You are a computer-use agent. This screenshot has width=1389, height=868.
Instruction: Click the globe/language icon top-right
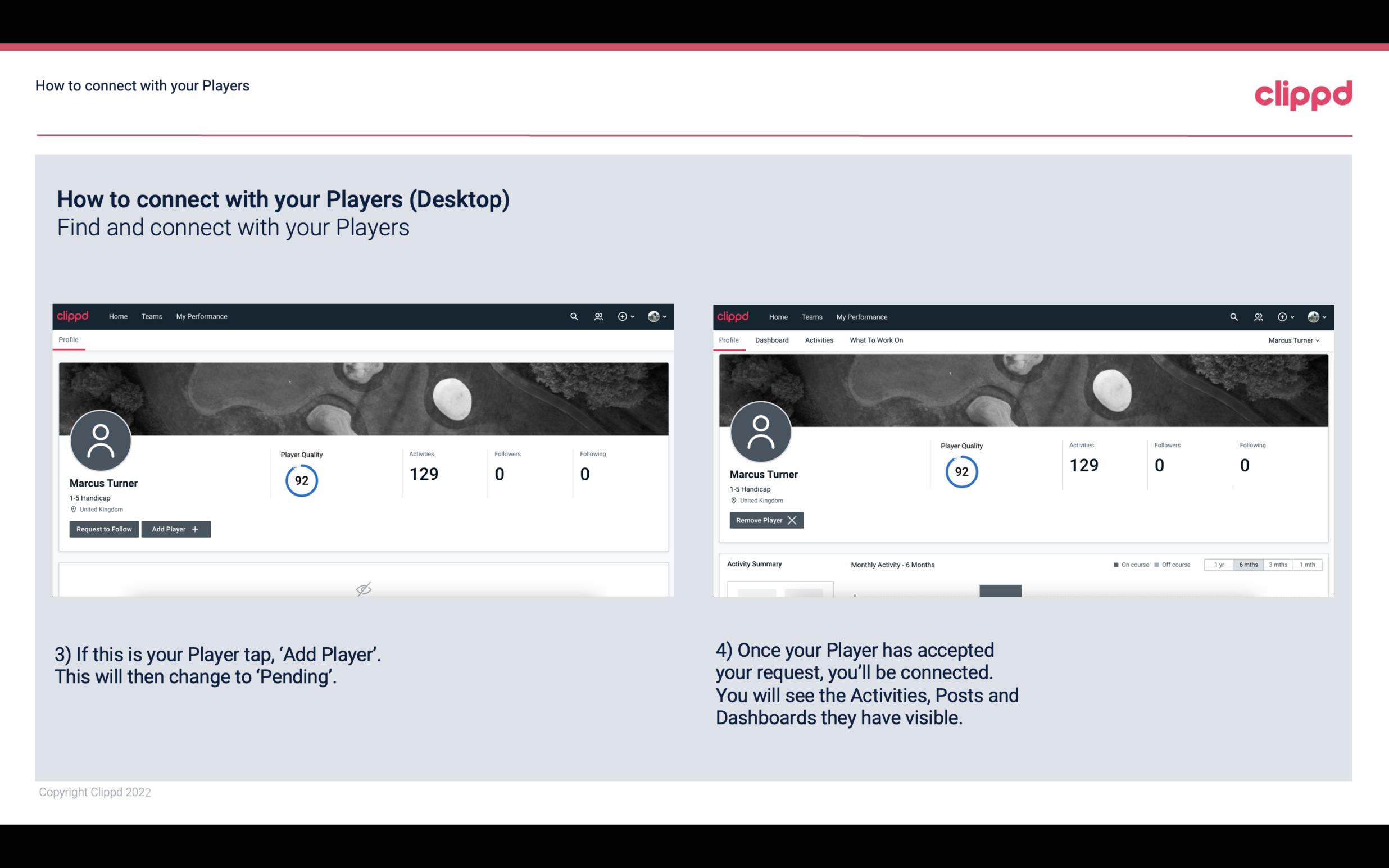pos(1313,316)
